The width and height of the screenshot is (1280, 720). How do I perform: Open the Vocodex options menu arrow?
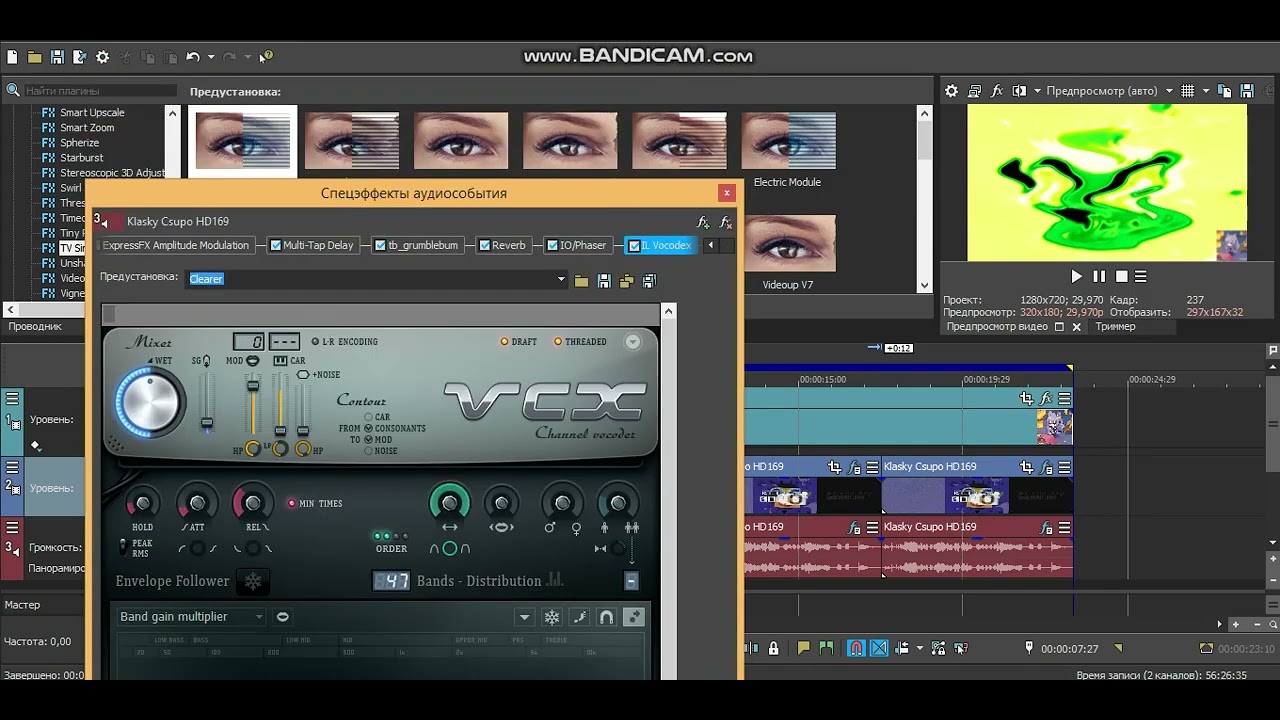point(633,342)
